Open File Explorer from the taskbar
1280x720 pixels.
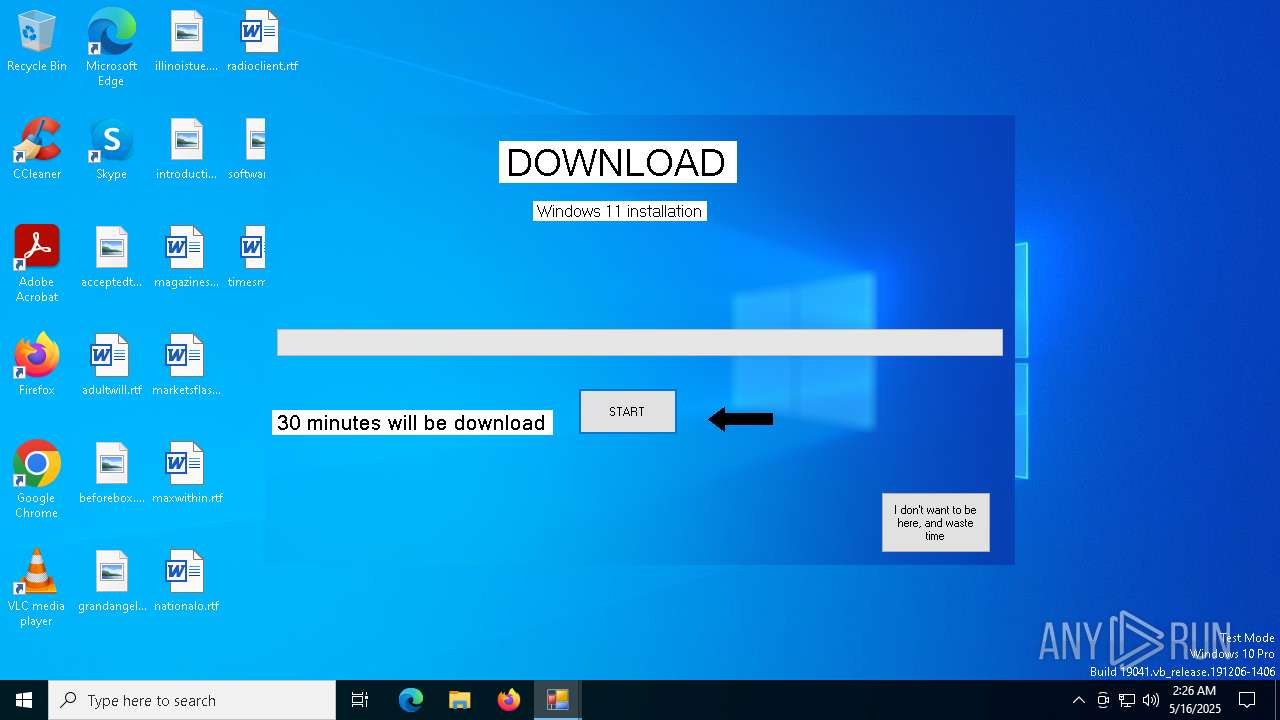coord(460,700)
